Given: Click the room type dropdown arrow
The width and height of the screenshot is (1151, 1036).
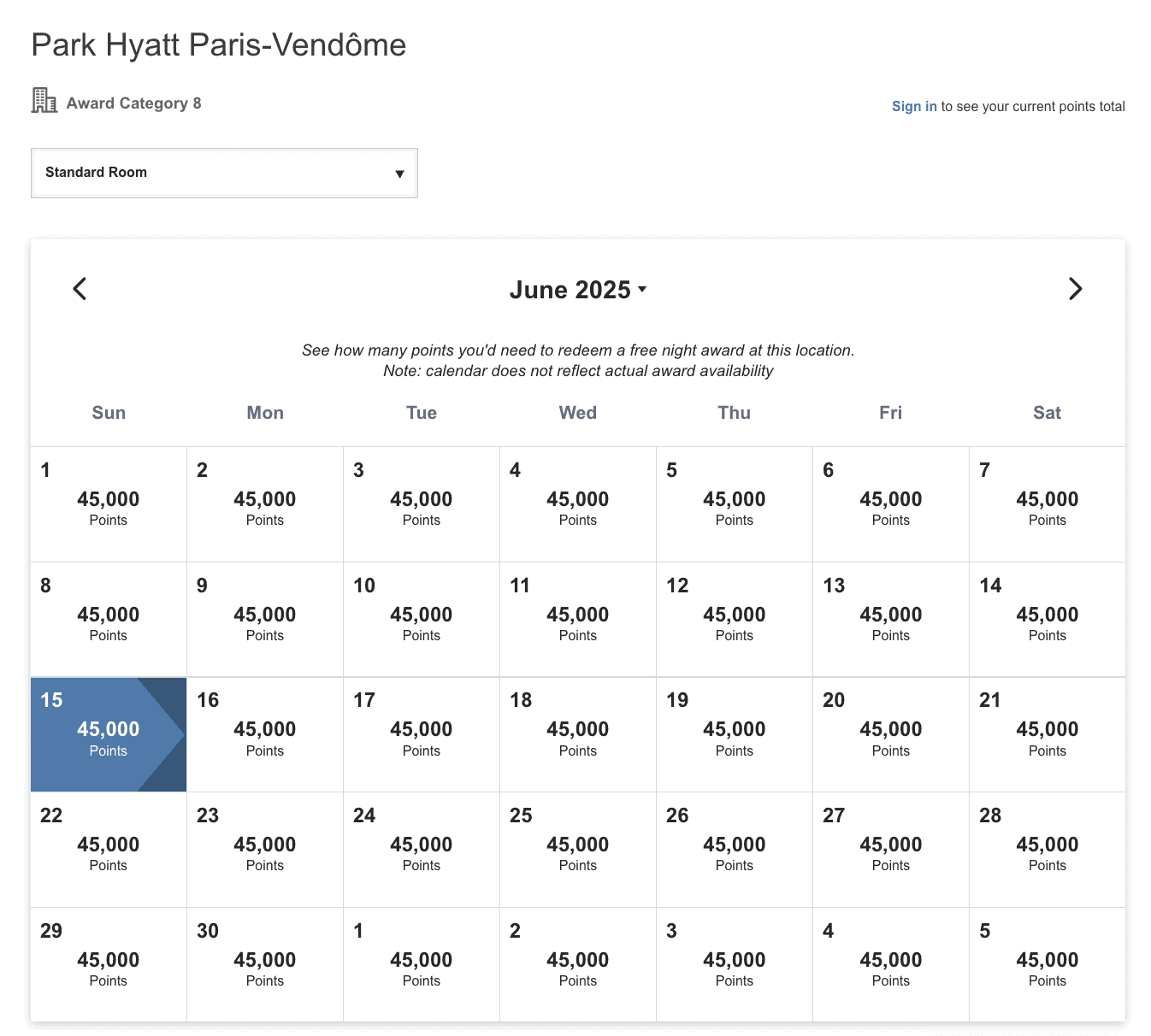Looking at the screenshot, I should [x=399, y=174].
